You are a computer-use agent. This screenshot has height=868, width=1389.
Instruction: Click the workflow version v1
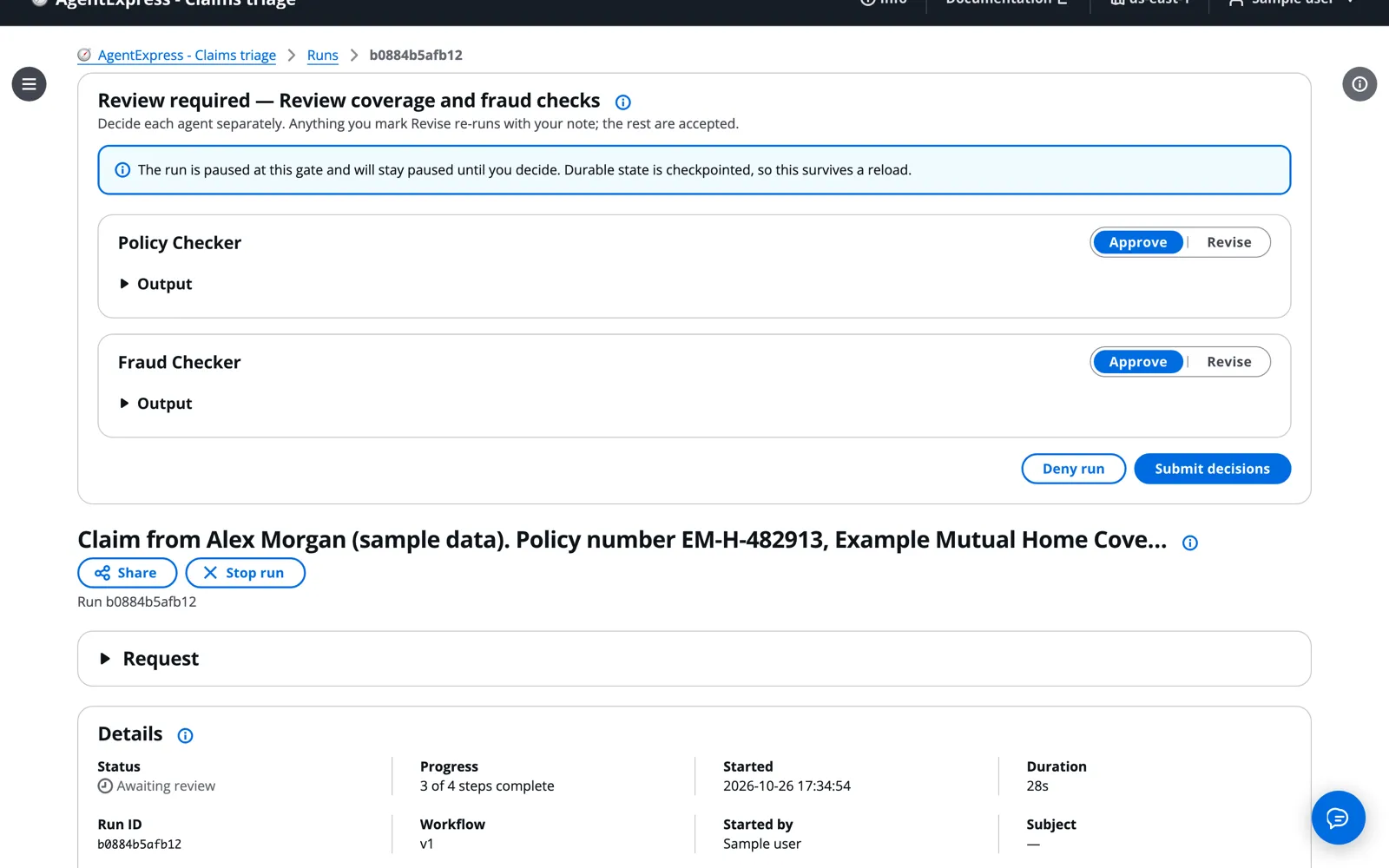[426, 845]
